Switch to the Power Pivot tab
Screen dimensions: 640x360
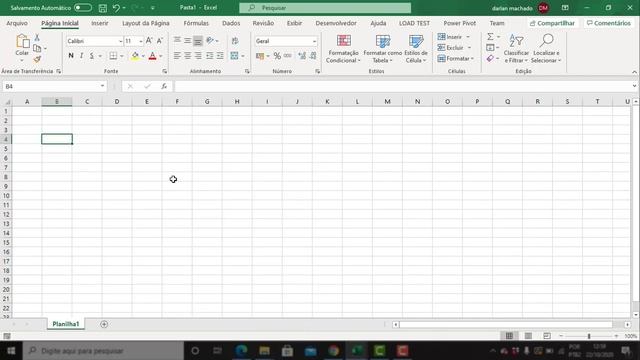(x=460, y=23)
